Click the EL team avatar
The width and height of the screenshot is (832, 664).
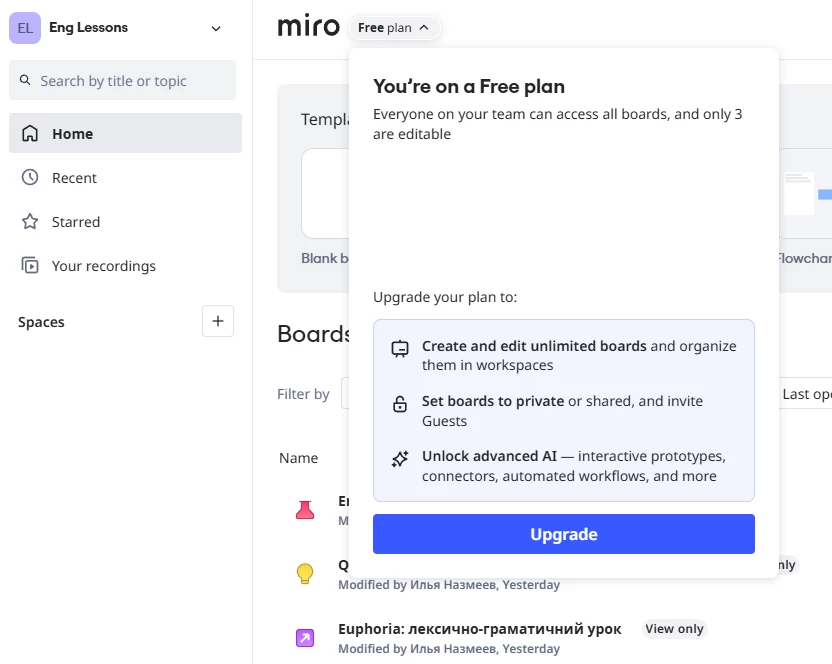point(25,28)
